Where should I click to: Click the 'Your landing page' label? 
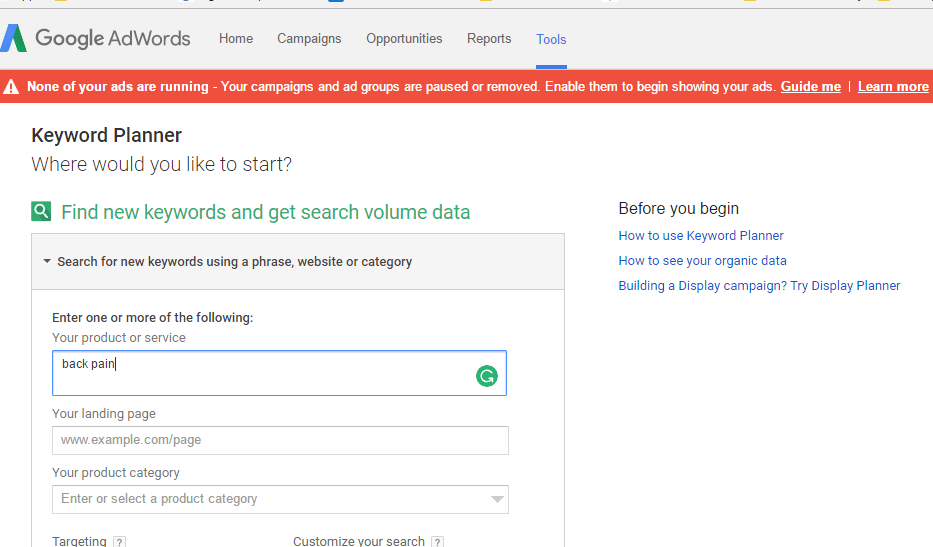(x=104, y=414)
